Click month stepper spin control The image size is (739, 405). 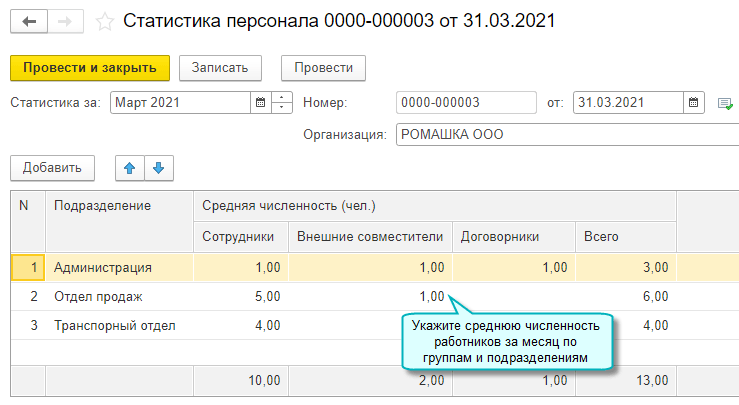click(282, 102)
